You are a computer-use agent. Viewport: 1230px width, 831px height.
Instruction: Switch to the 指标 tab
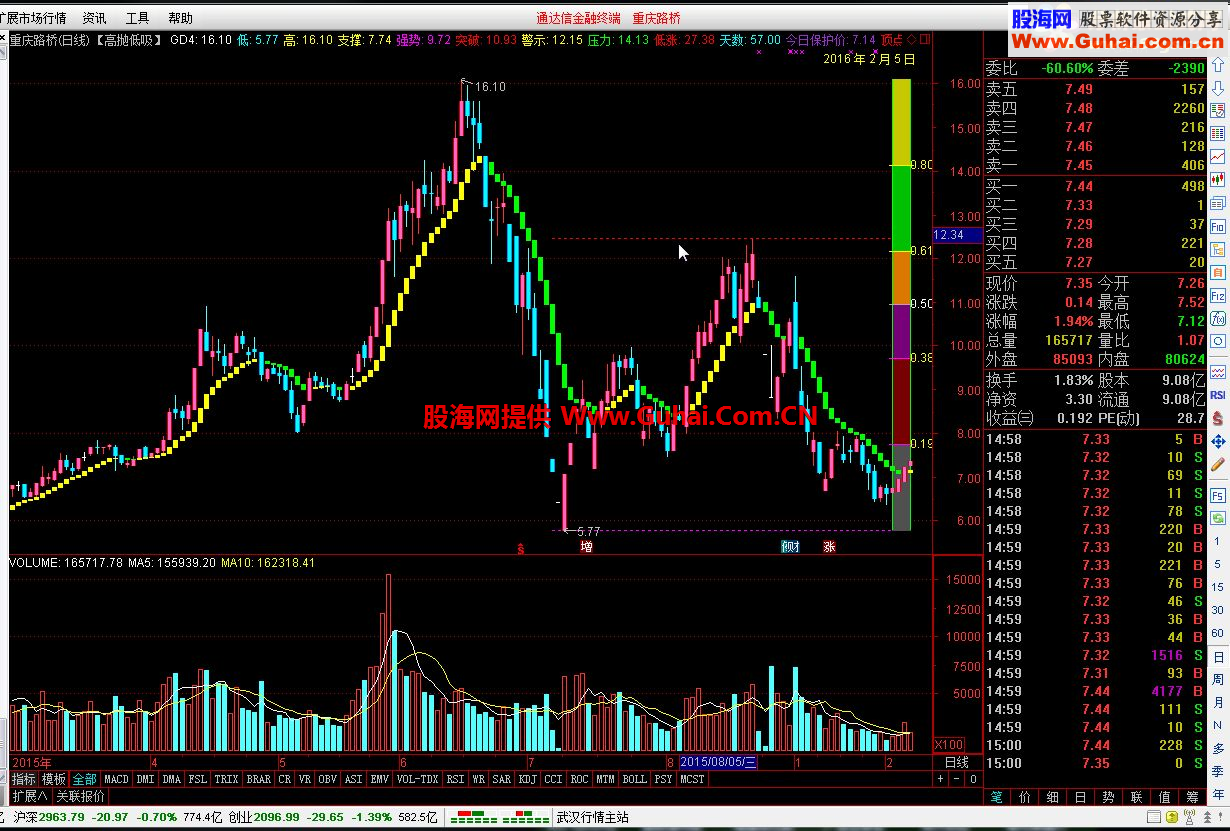point(24,779)
